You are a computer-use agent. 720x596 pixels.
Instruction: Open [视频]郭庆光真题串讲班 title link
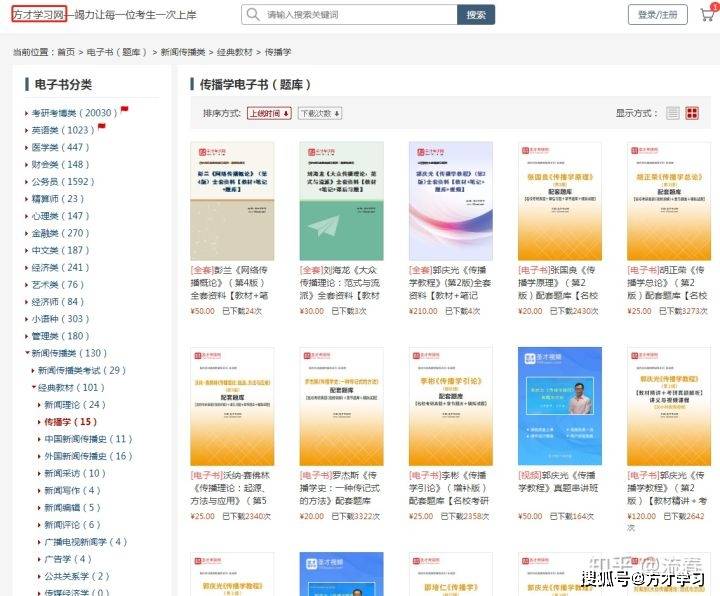[x=558, y=482]
